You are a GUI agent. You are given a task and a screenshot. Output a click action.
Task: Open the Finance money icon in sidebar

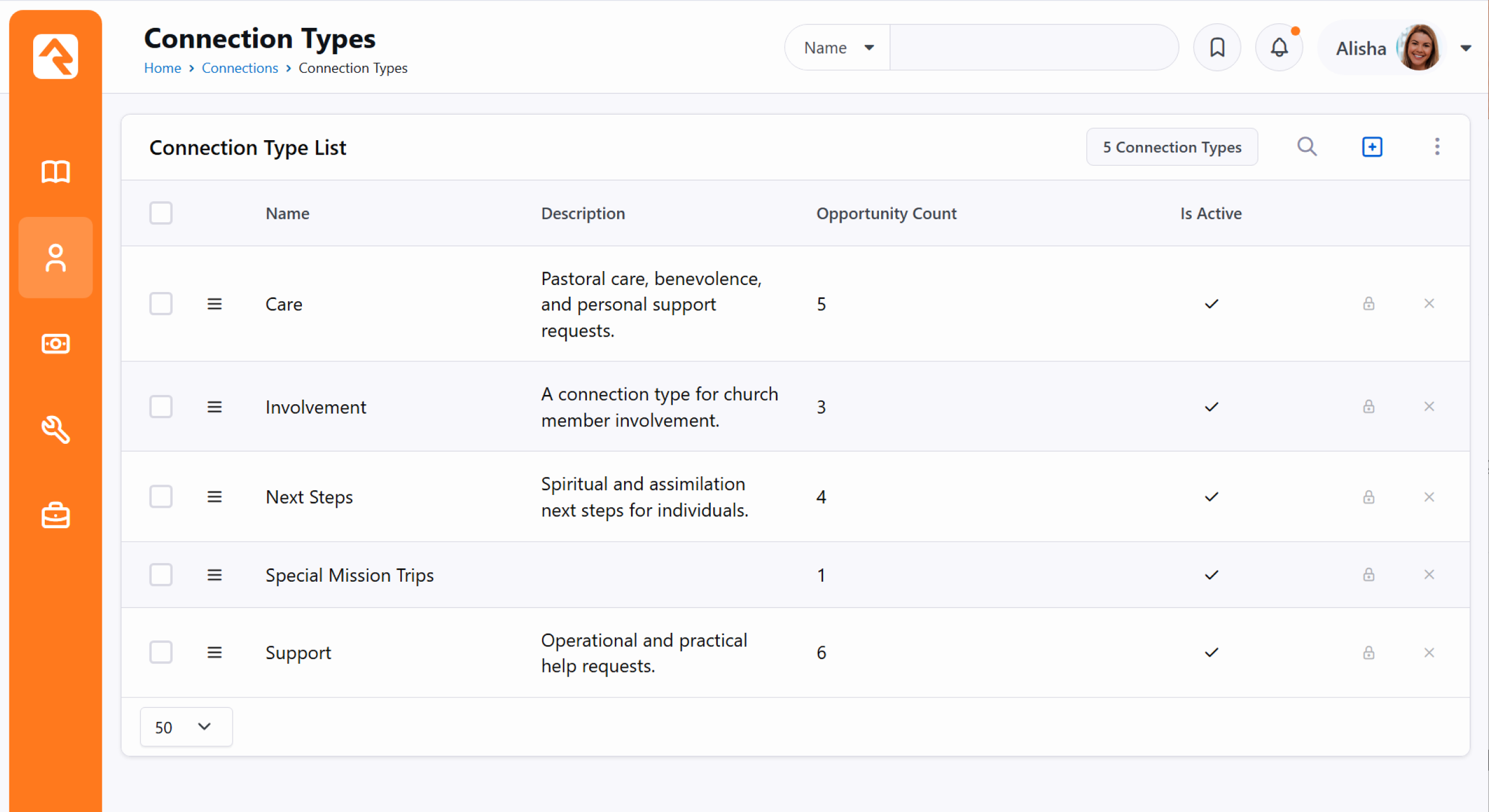56,344
